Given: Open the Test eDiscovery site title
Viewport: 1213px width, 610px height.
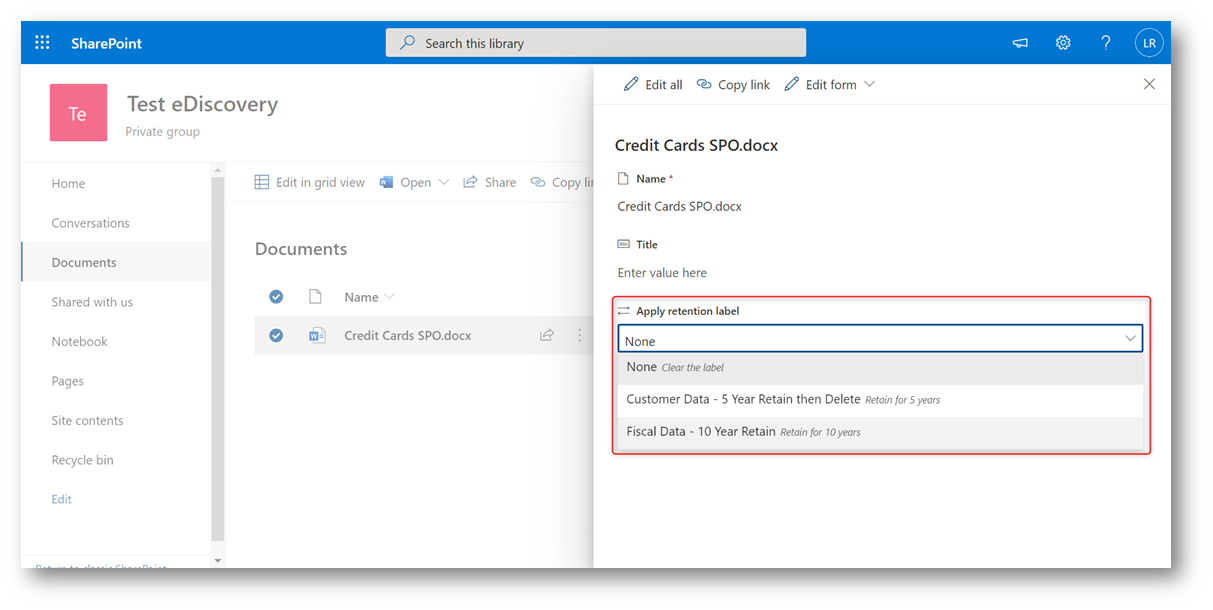Looking at the screenshot, I should pyautogui.click(x=202, y=104).
